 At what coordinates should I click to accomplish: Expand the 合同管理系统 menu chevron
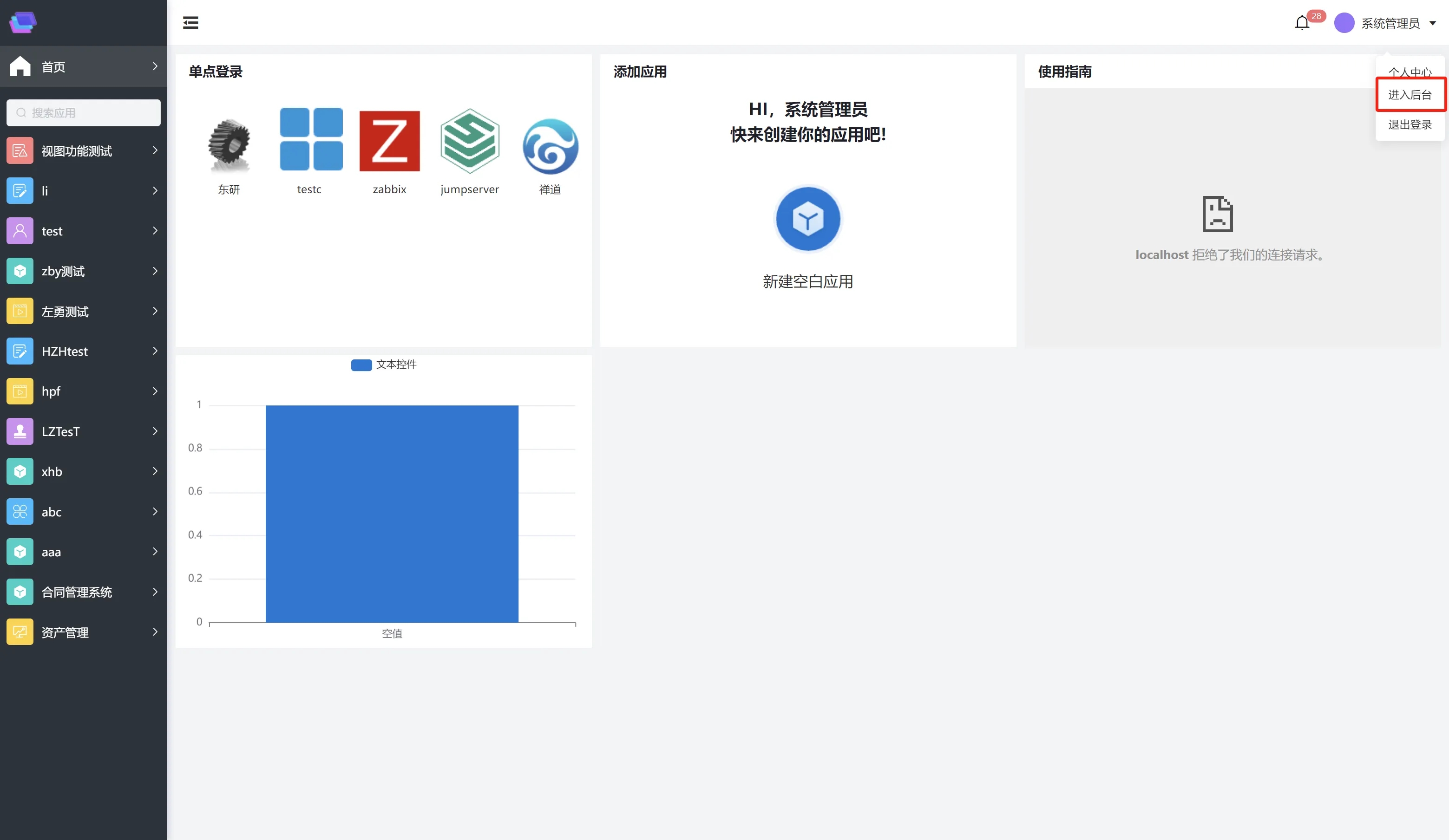click(x=155, y=592)
